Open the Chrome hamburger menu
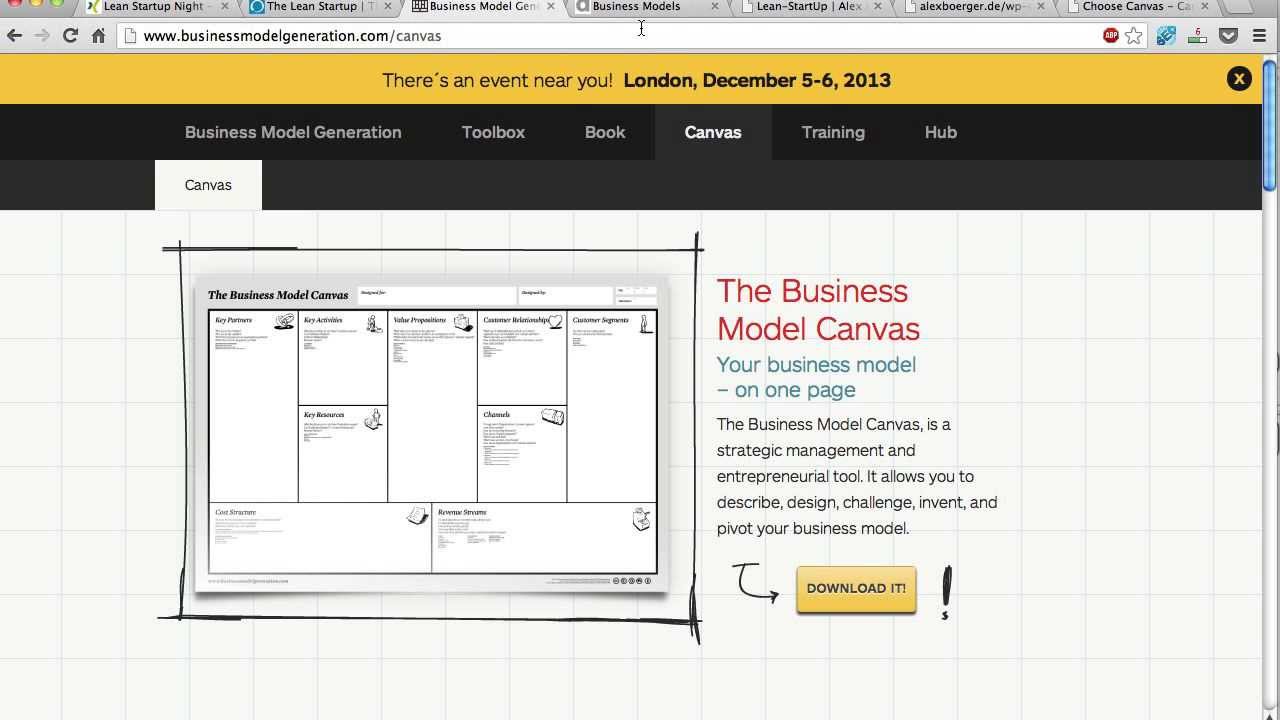The width and height of the screenshot is (1280, 720). 1261,36
